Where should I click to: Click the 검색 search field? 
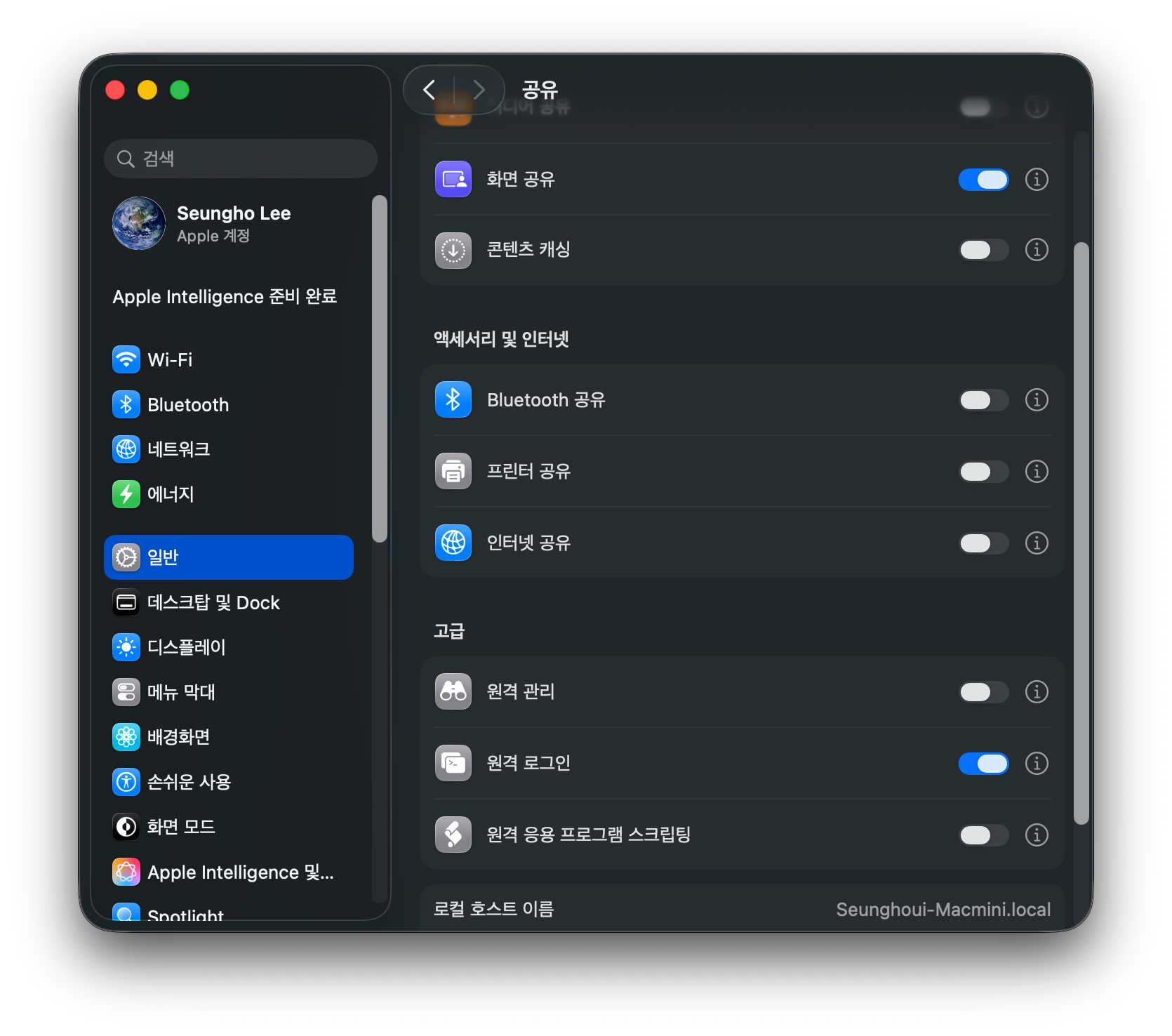pyautogui.click(x=241, y=159)
